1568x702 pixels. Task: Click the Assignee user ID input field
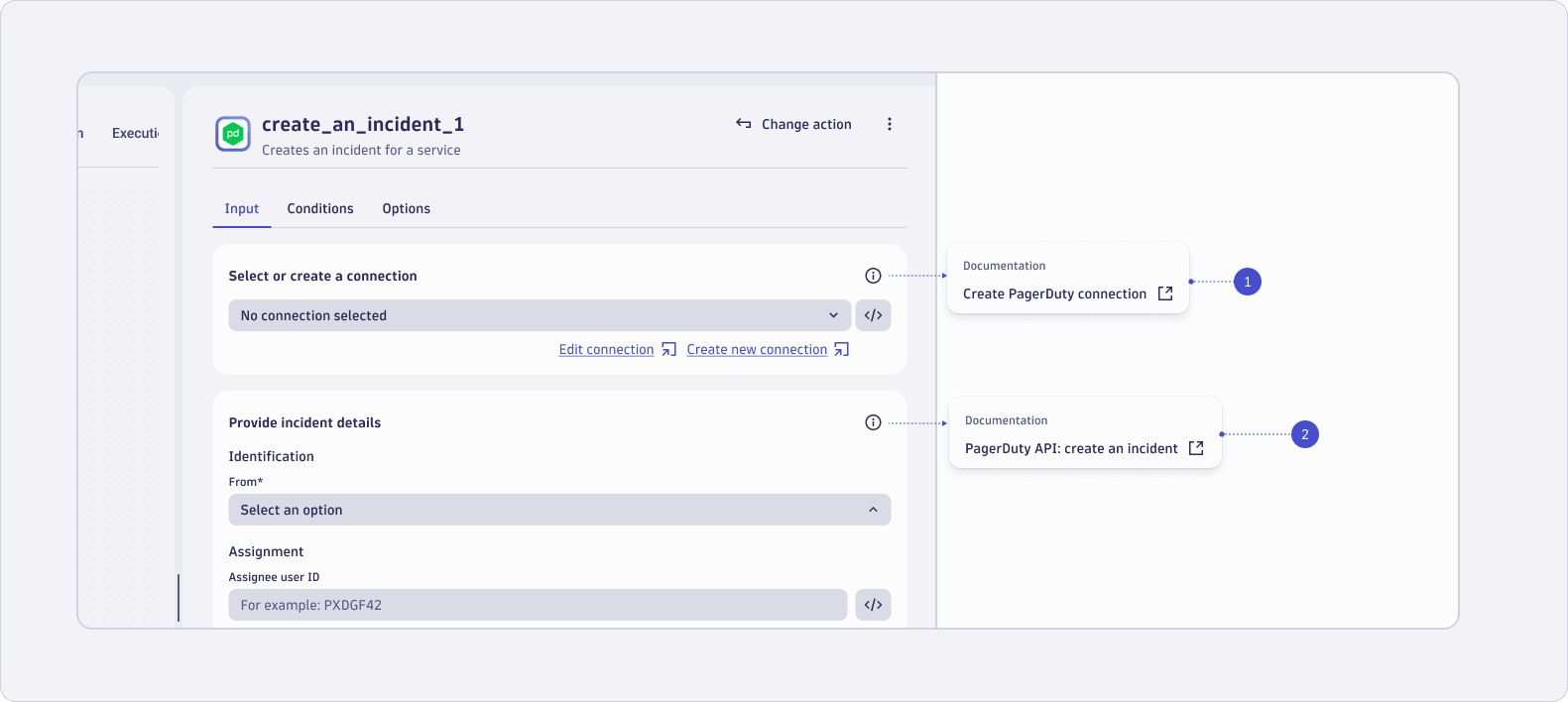[538, 605]
